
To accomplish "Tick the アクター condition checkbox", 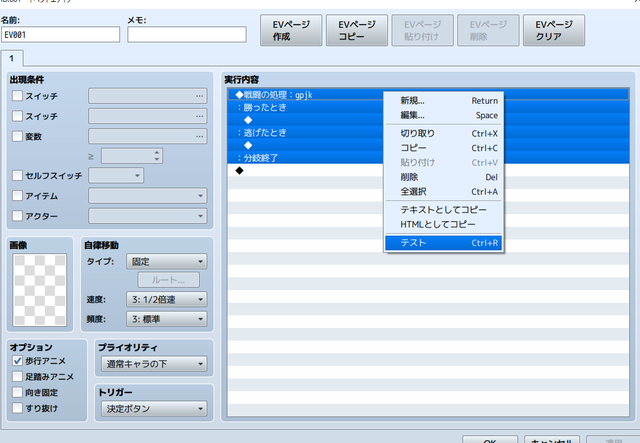I will (17, 216).
